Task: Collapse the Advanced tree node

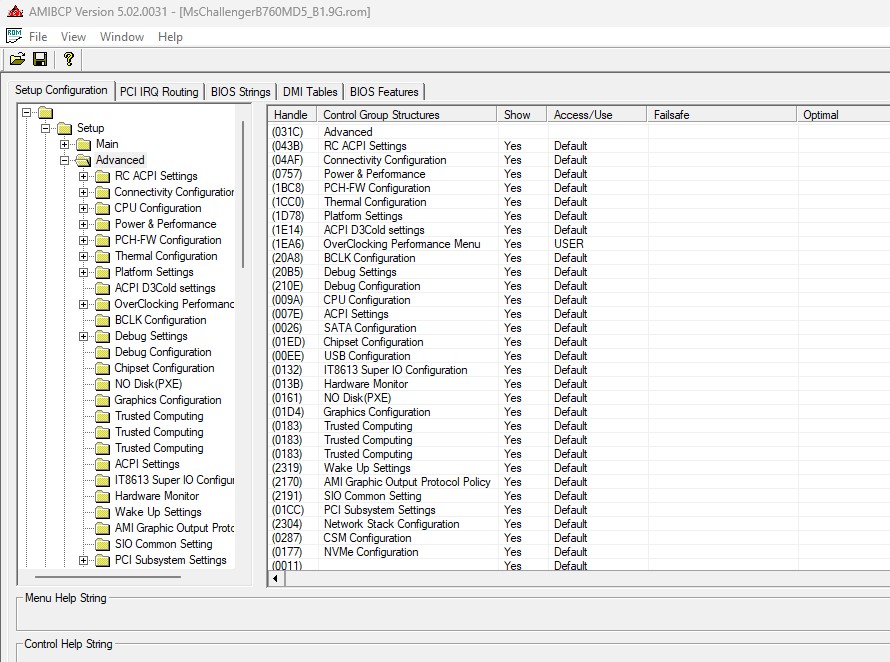Action: (64, 160)
